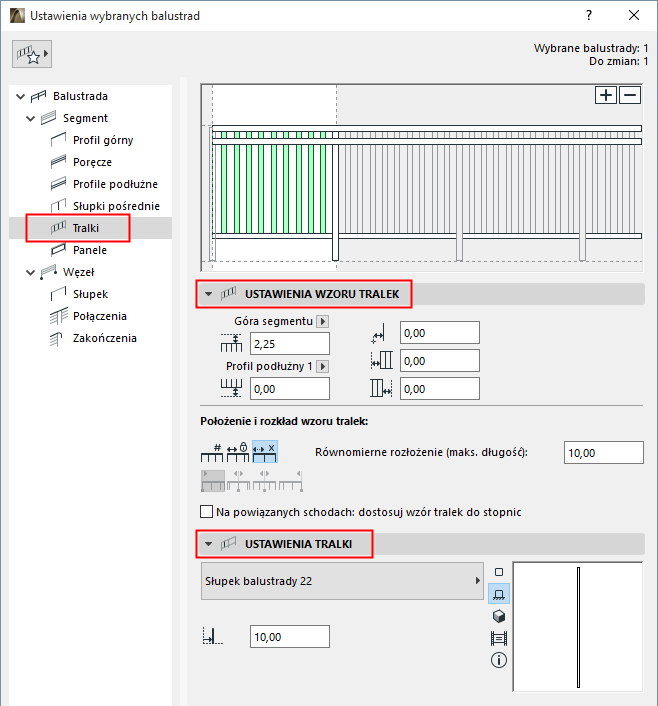
Task: Zoom out the railing preview with minus
Action: (630, 95)
